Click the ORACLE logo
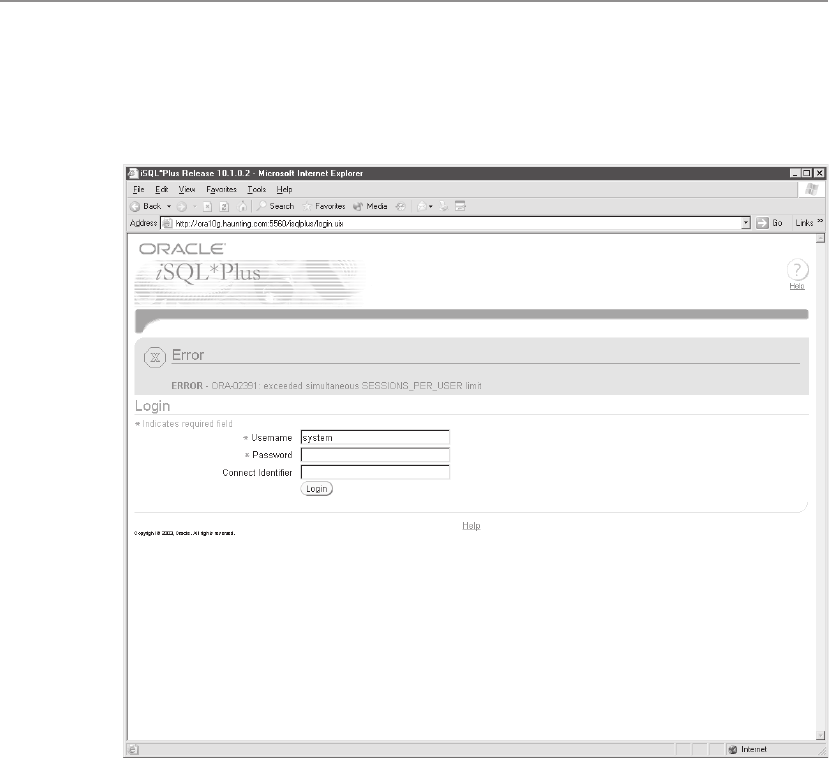 [x=182, y=249]
